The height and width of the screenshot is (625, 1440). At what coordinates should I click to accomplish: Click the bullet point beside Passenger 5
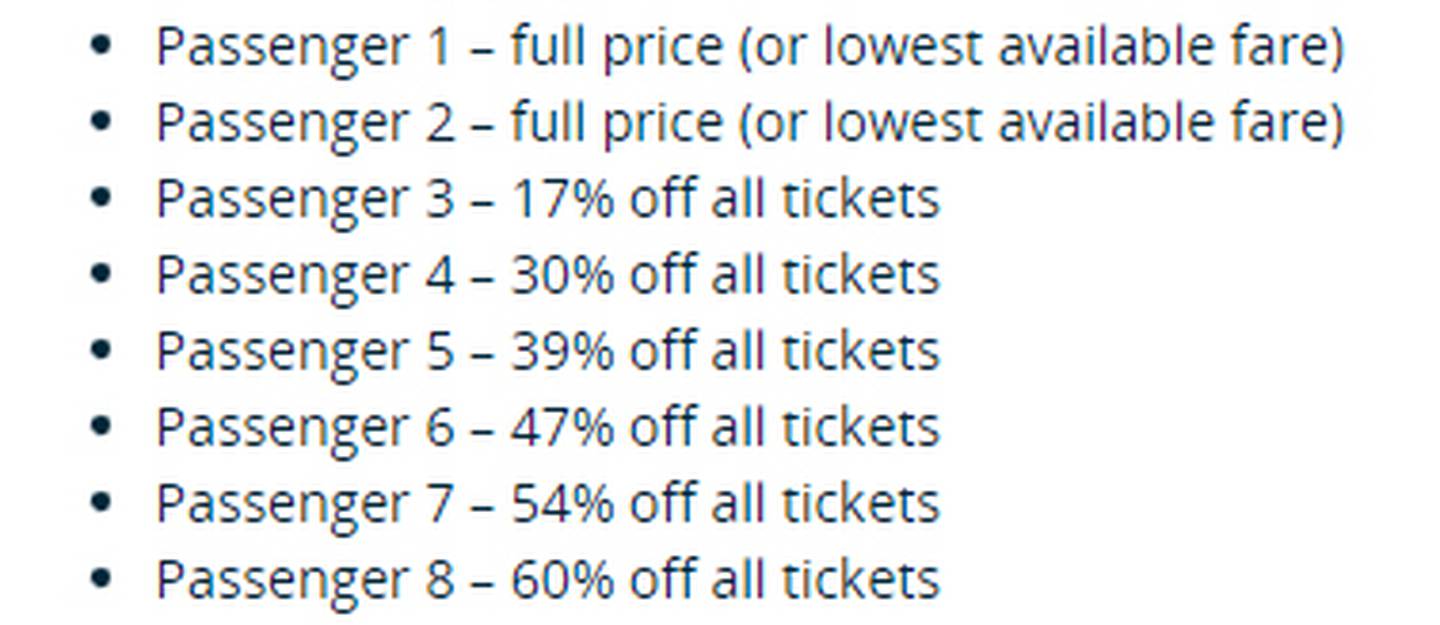coord(100,350)
